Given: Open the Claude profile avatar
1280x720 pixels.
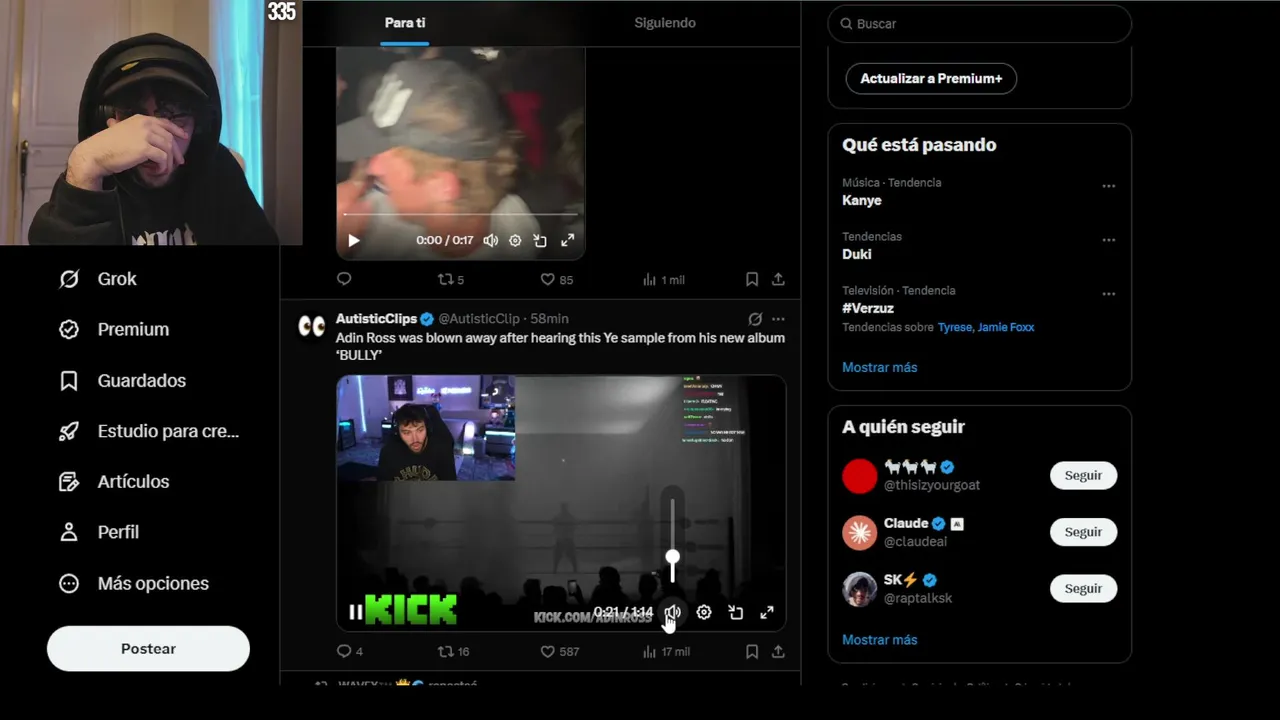Looking at the screenshot, I should (x=859, y=533).
